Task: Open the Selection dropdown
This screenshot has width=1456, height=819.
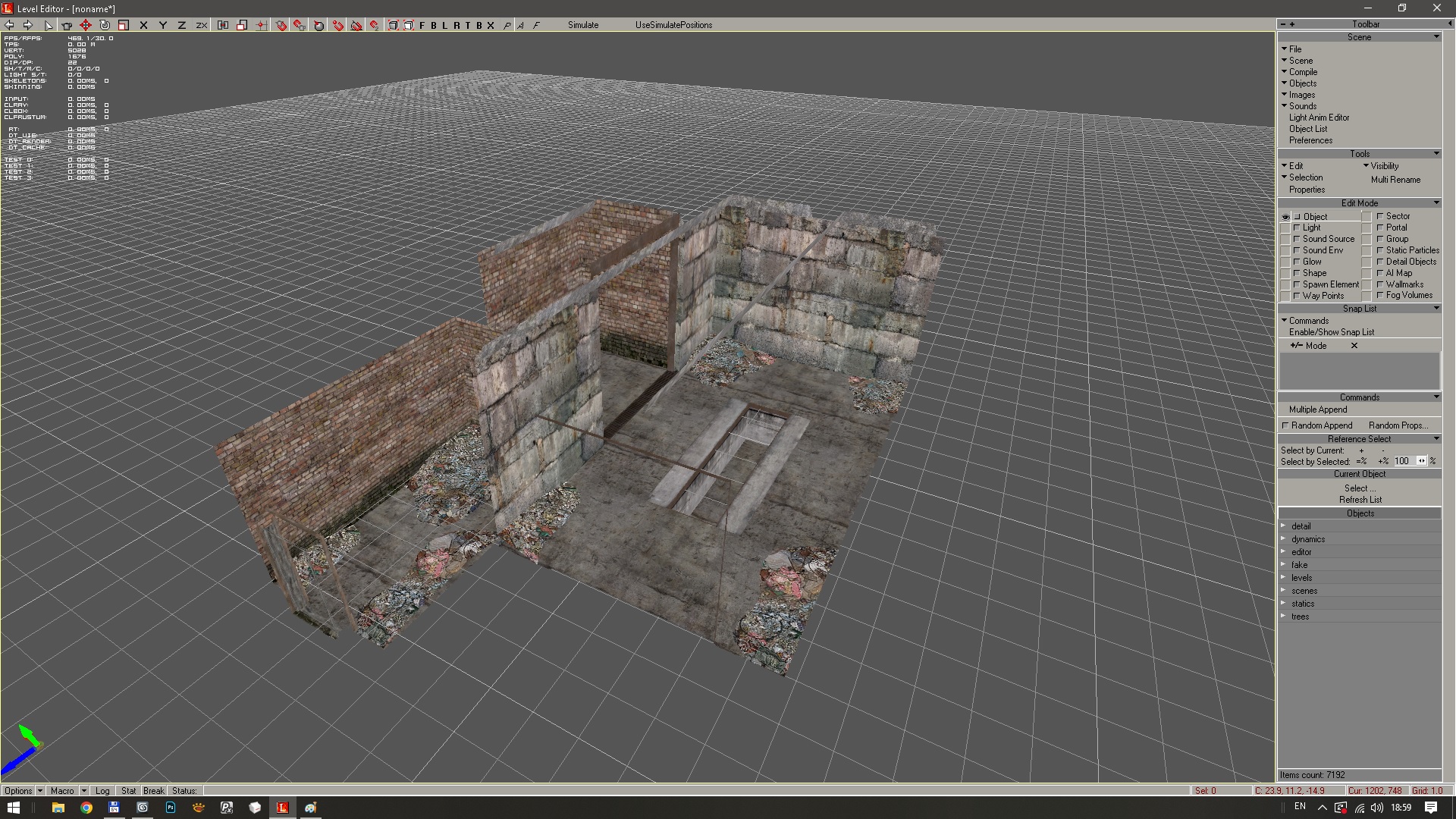Action: (x=1305, y=177)
